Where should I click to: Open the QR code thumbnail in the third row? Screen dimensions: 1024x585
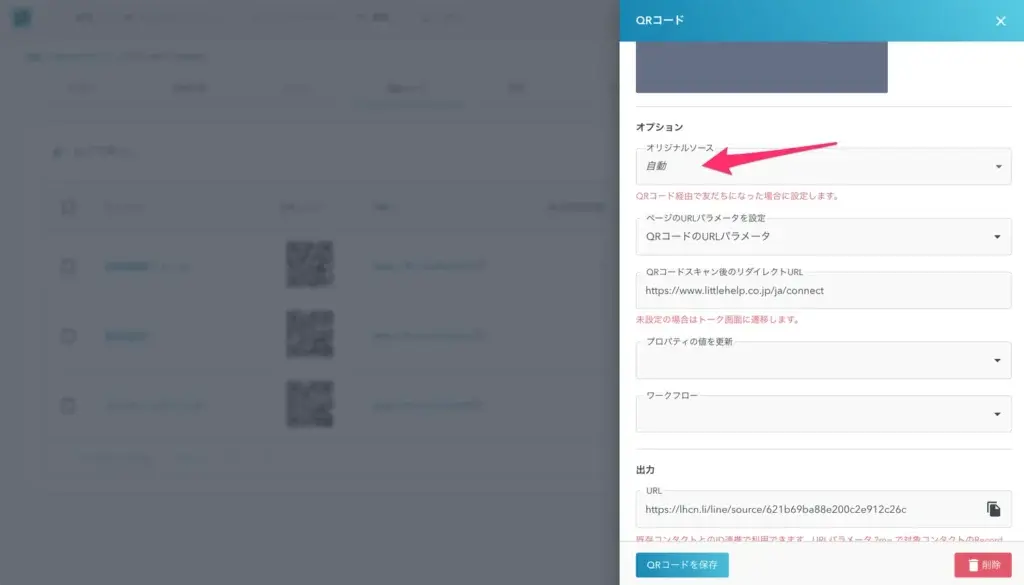click(309, 405)
